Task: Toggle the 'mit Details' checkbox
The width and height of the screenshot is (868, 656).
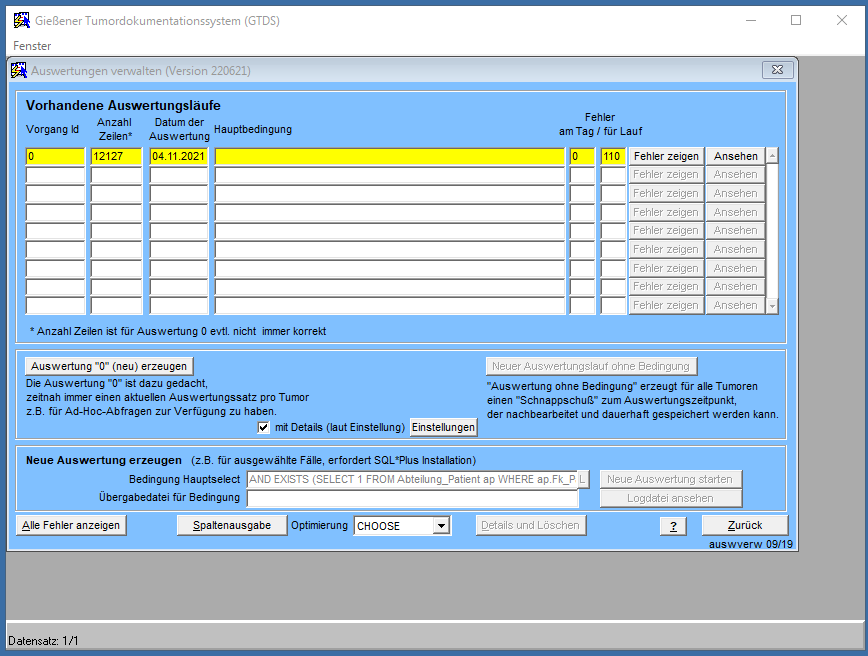Action: [x=264, y=427]
